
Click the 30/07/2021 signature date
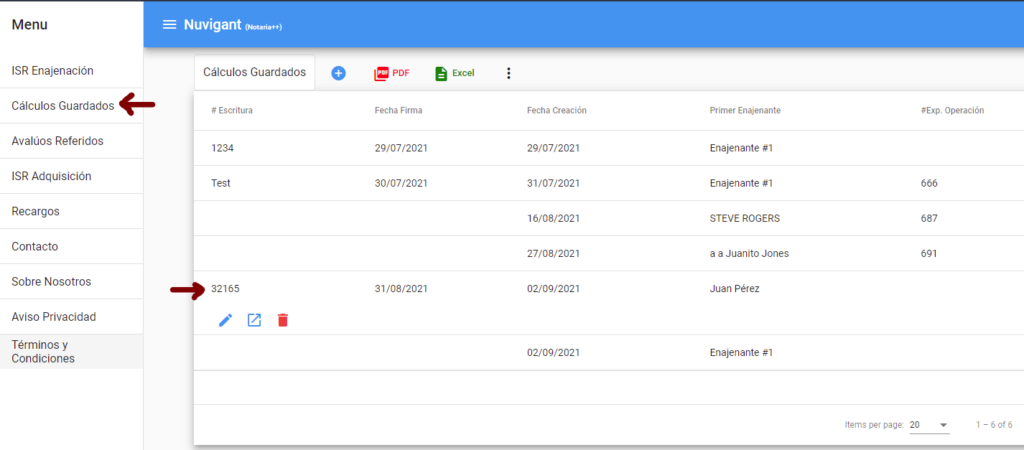(401, 184)
